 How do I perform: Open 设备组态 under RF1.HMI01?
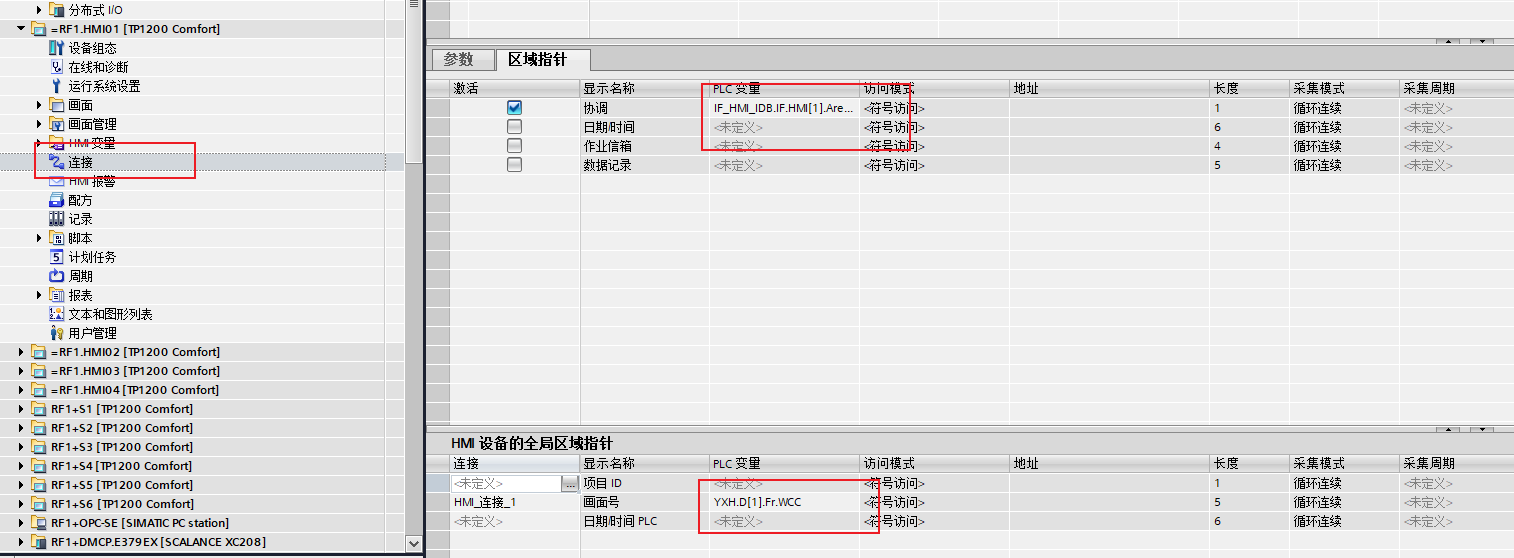(x=92, y=48)
